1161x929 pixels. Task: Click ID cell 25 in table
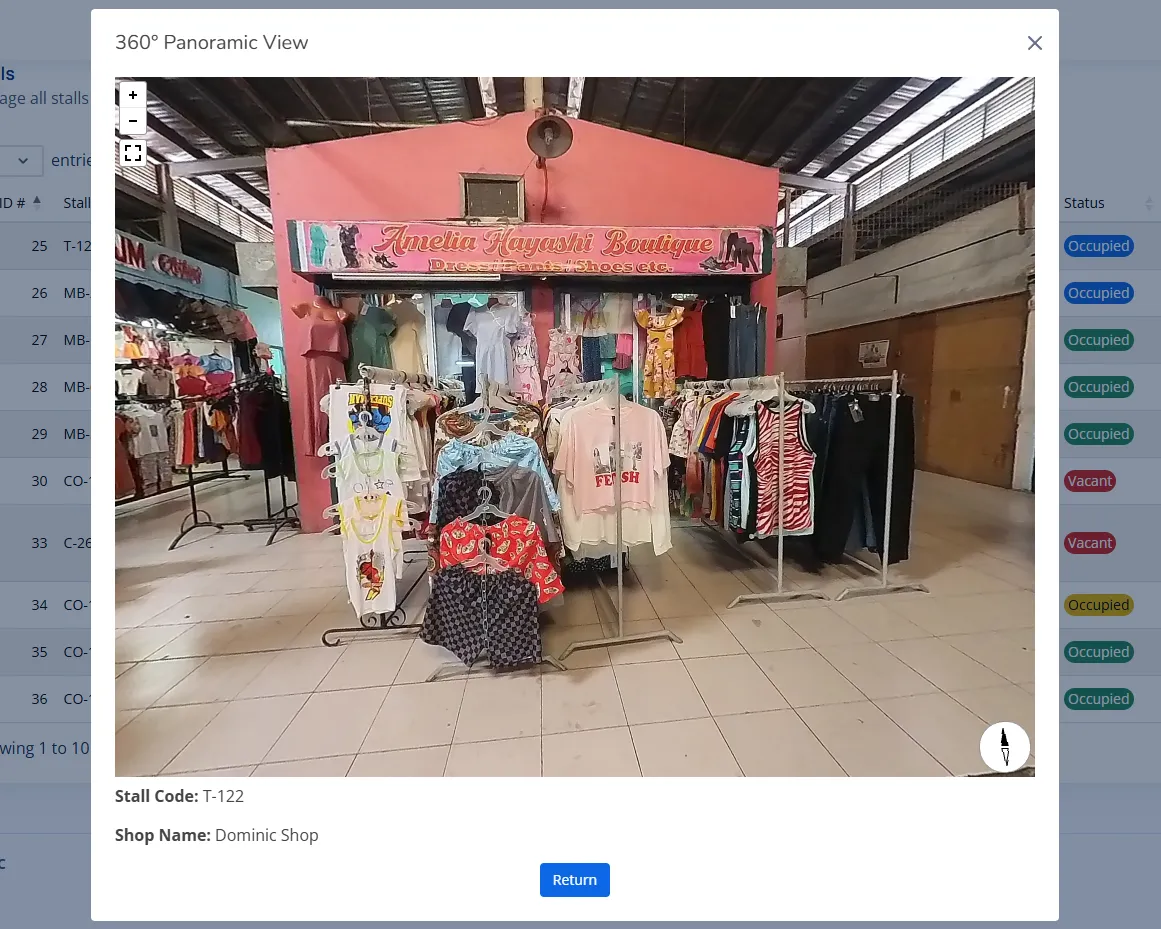point(39,246)
